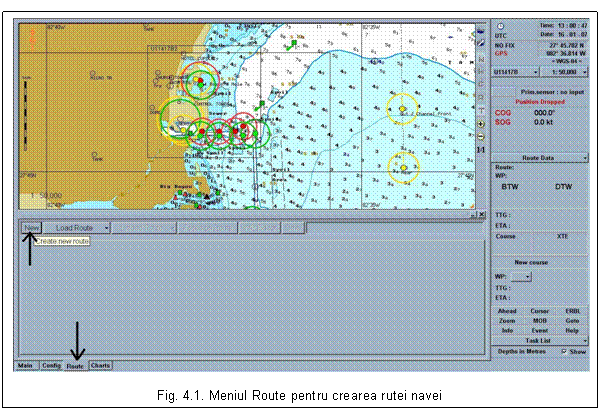
Task: Click the Event button
Action: (x=540, y=330)
